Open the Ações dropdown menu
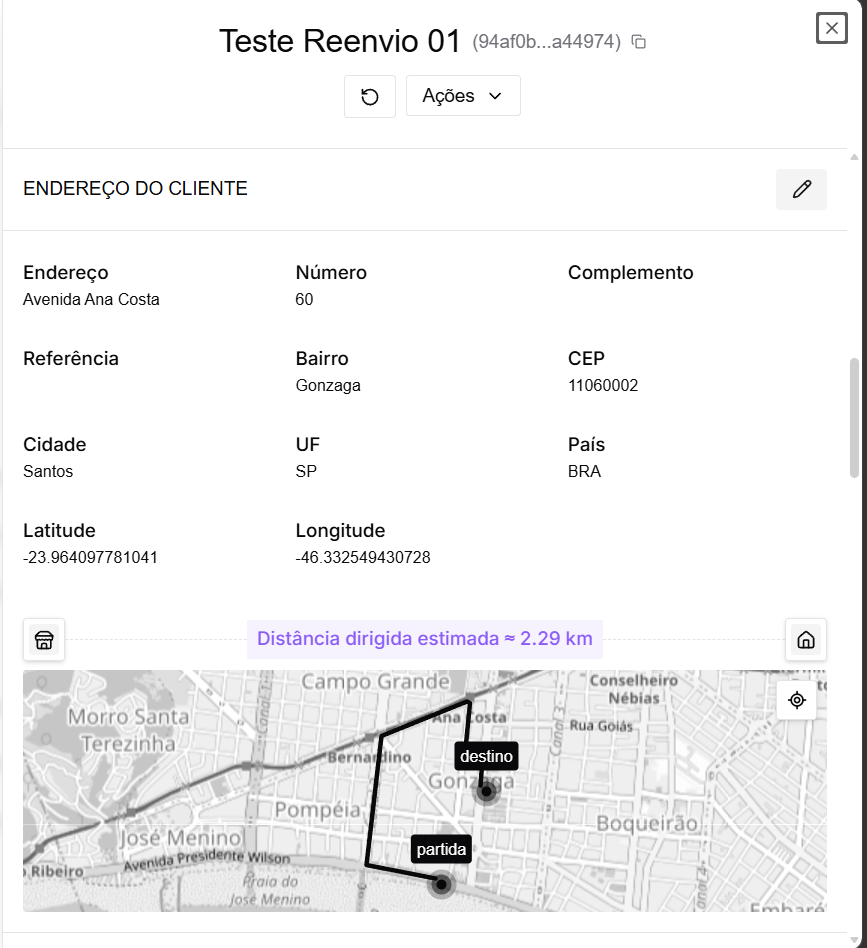 pos(463,96)
